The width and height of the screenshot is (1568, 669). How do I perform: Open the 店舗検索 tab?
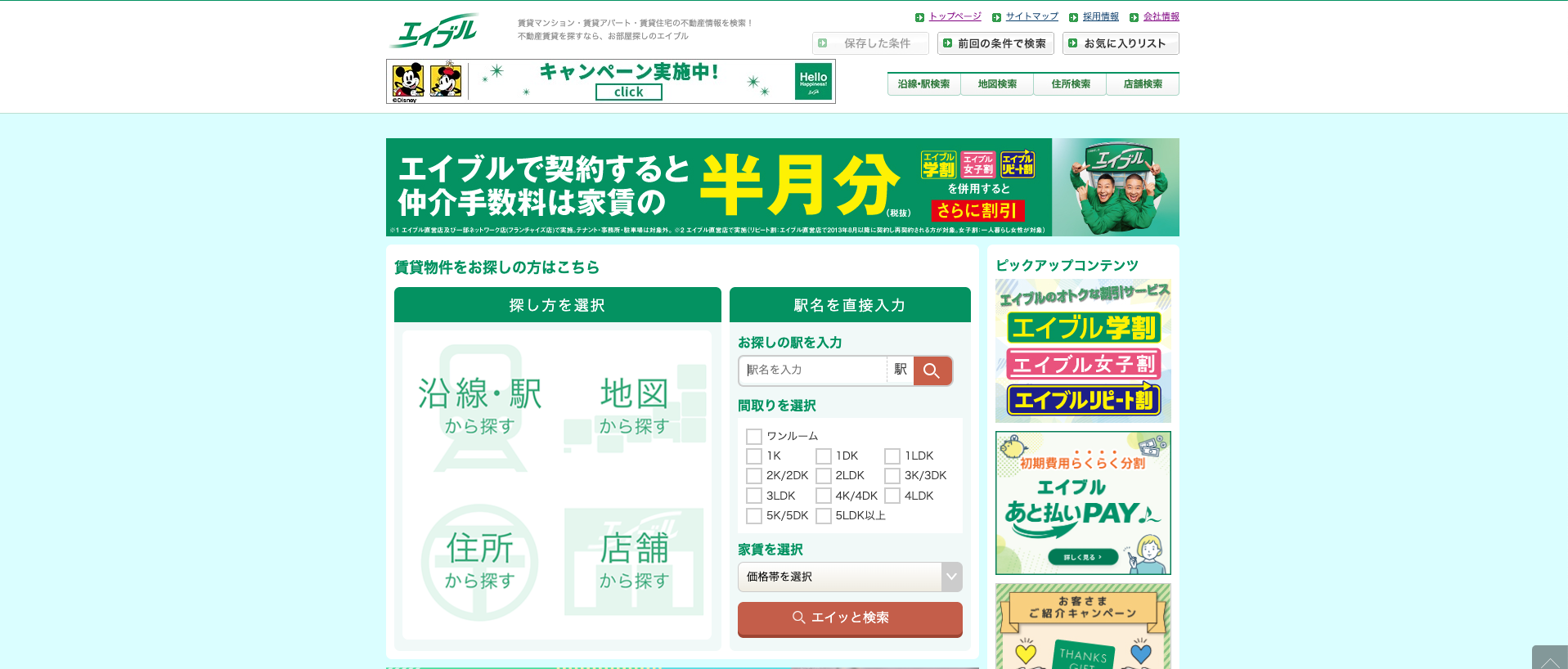pyautogui.click(x=1143, y=84)
